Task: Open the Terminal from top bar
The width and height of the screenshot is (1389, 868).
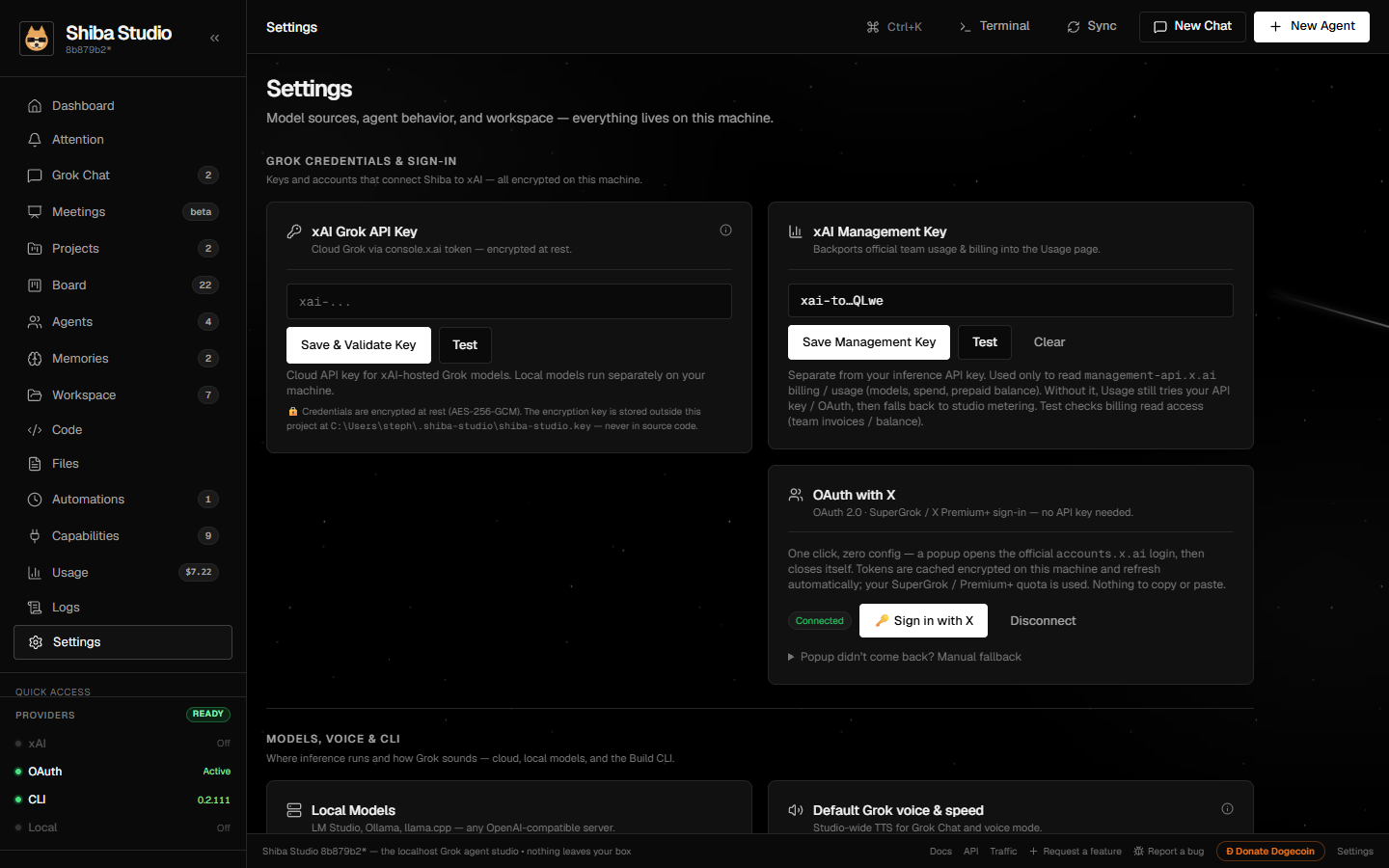Action: pos(994,26)
